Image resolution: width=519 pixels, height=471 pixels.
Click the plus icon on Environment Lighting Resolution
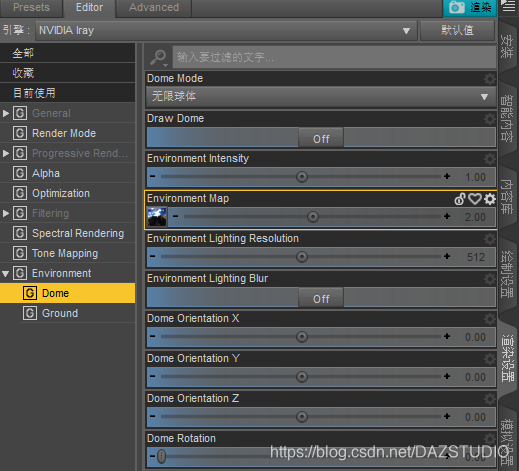pos(447,256)
